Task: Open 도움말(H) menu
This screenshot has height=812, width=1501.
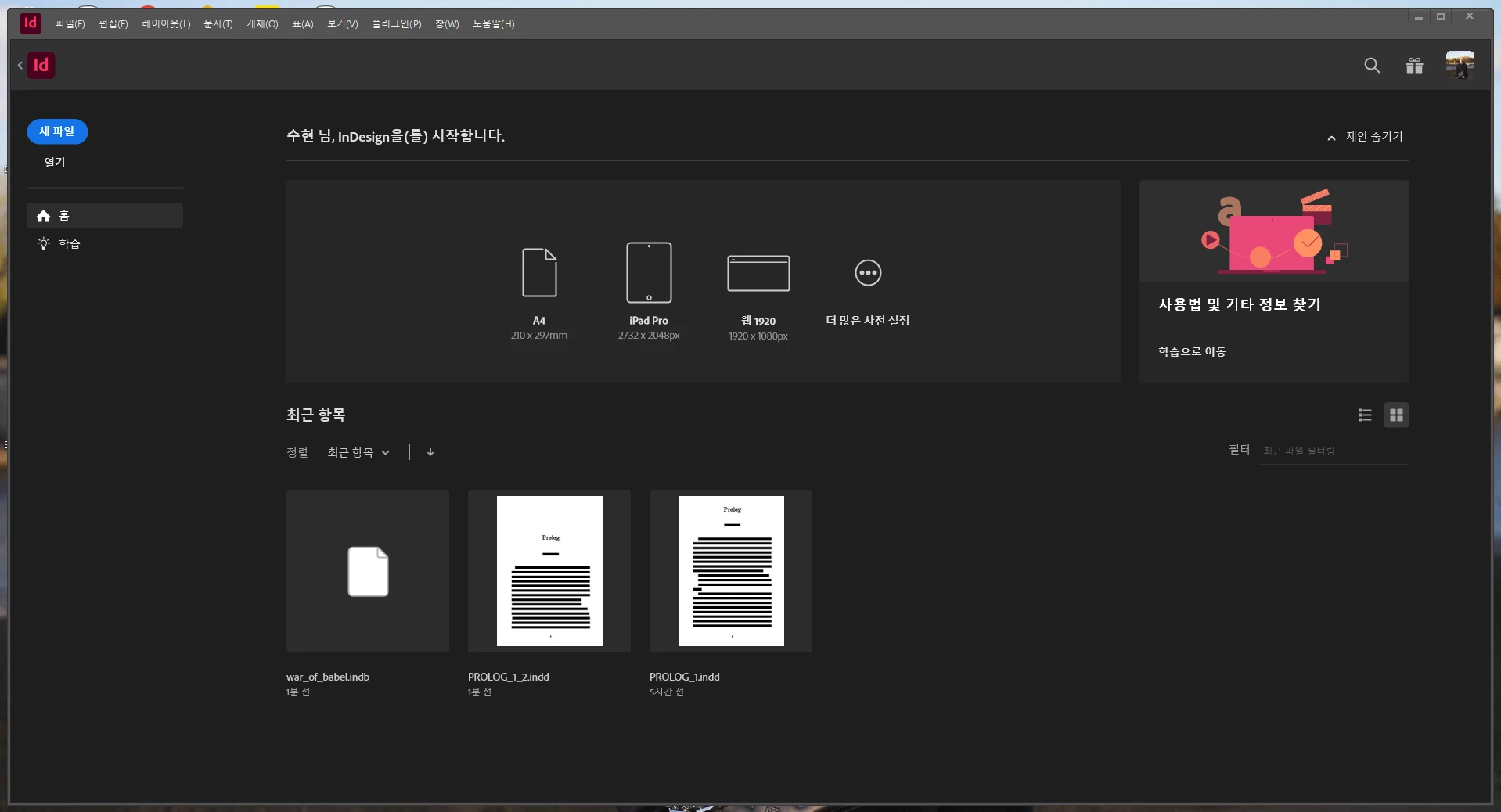Action: point(494,24)
